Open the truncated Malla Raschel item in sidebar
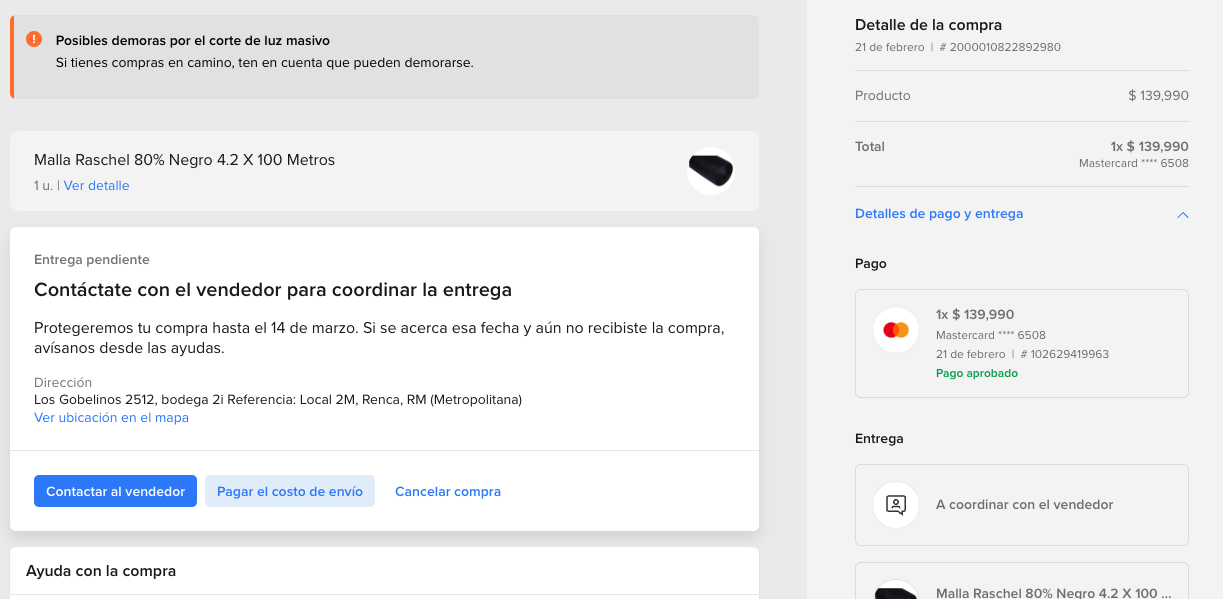 click(1046, 592)
